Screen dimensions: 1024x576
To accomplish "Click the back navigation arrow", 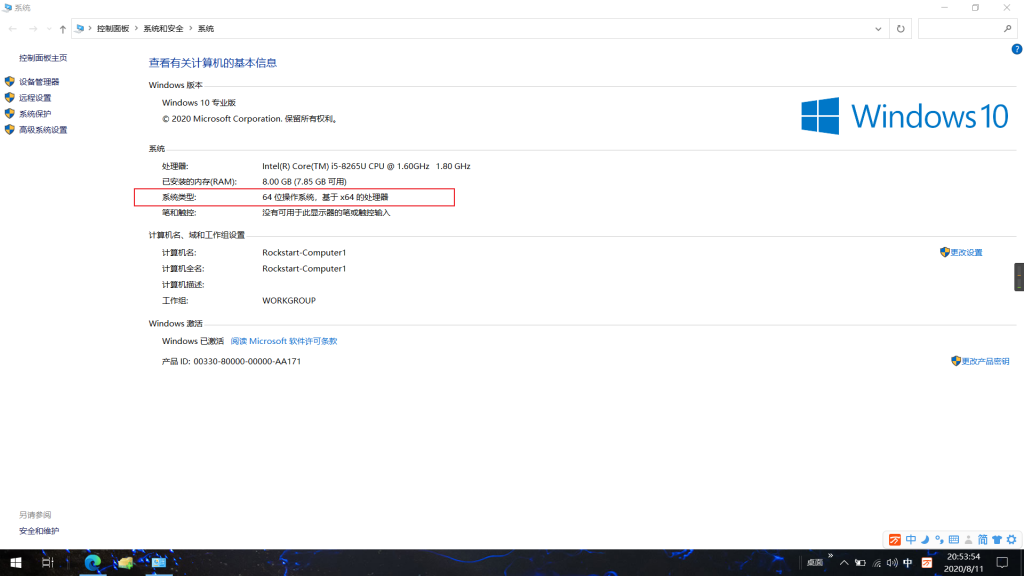I will pos(12,29).
